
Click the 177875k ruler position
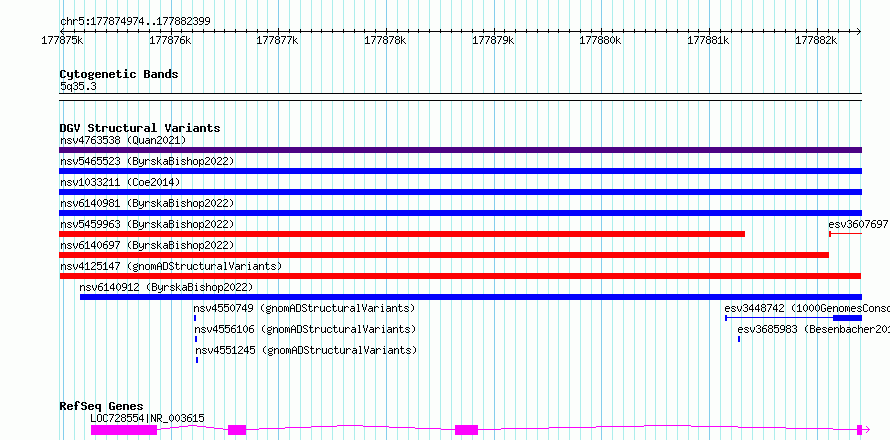(x=62, y=40)
